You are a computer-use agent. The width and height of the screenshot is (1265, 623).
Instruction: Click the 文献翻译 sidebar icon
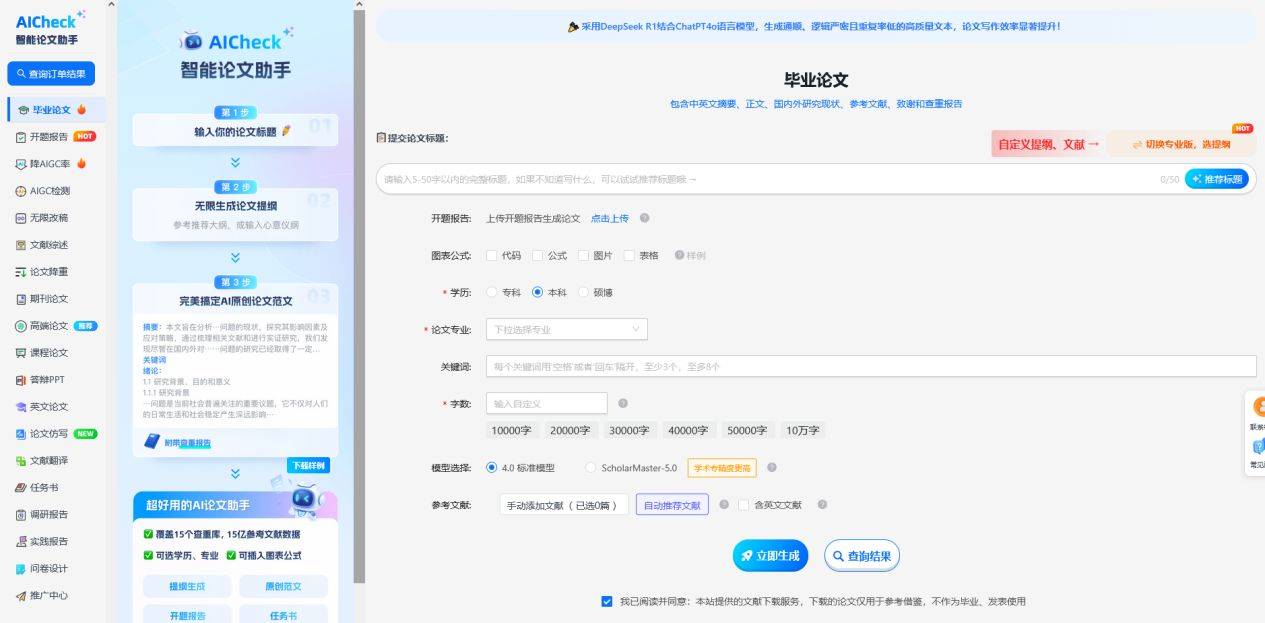point(45,460)
